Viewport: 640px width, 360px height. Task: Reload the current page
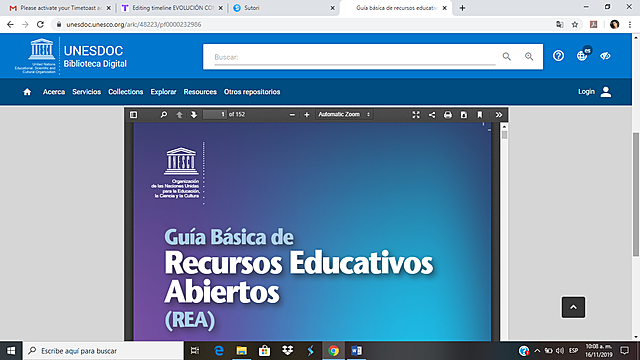tap(40, 24)
